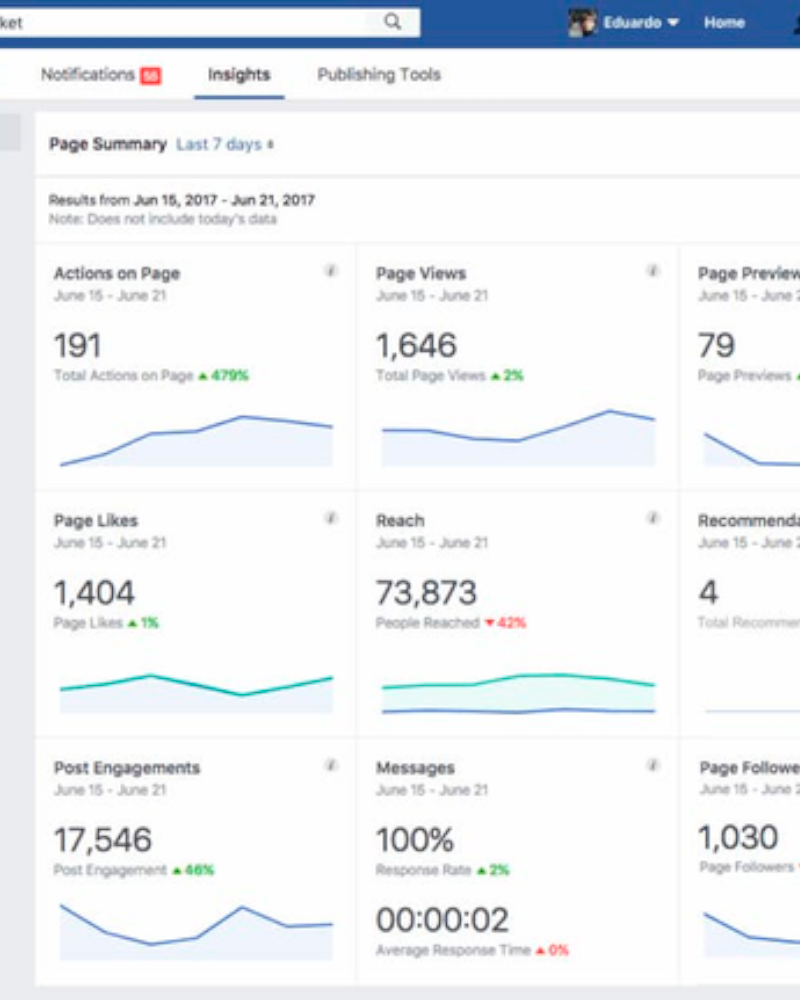
Task: Open info icon for Page Likes
Action: [x=330, y=518]
